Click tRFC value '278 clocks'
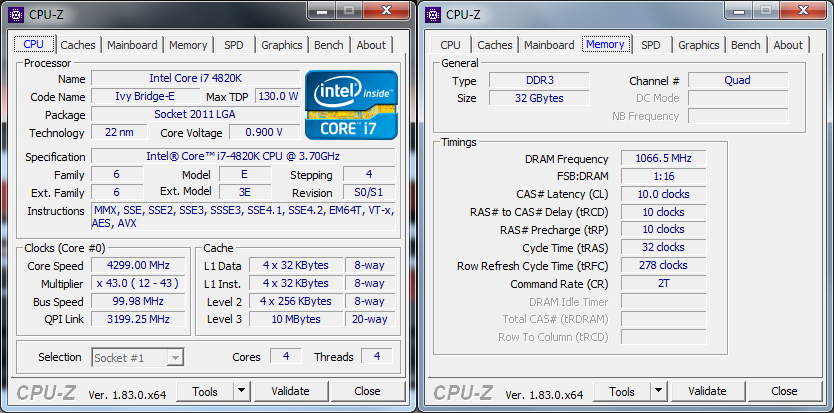The height and width of the screenshot is (413, 834). point(663,265)
